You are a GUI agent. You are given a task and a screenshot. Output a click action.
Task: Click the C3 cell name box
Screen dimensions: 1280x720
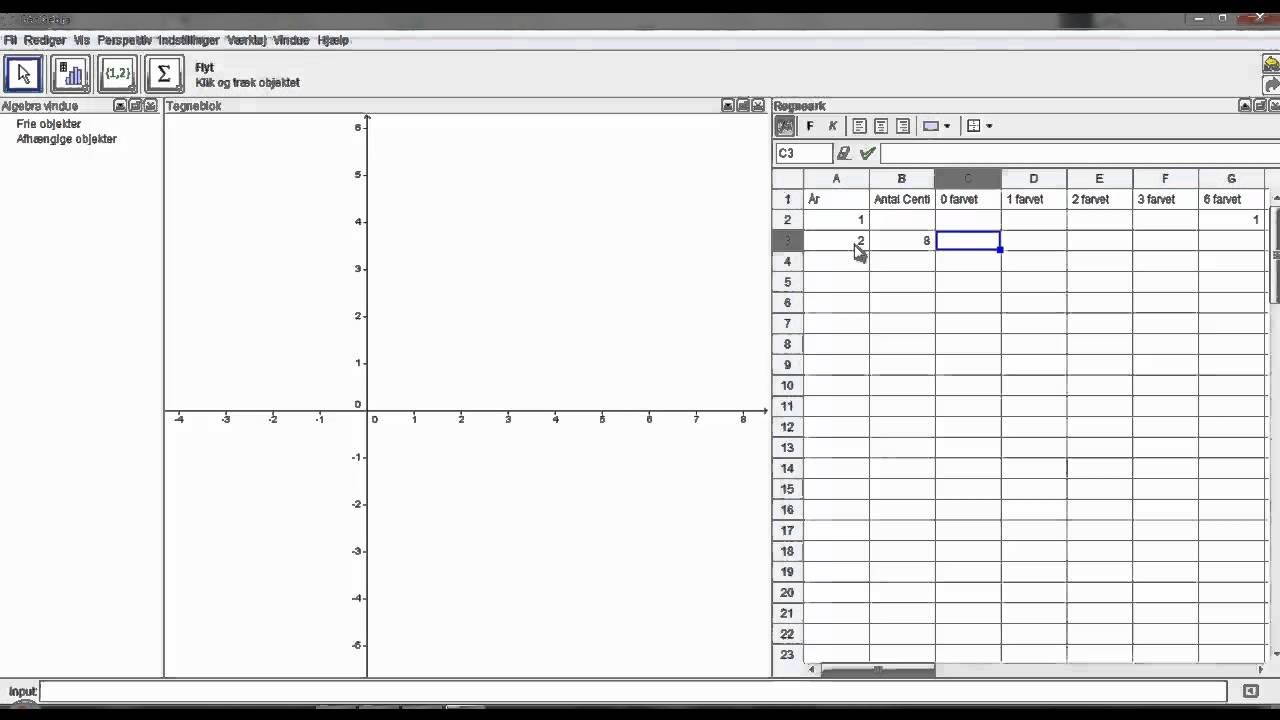click(x=803, y=153)
